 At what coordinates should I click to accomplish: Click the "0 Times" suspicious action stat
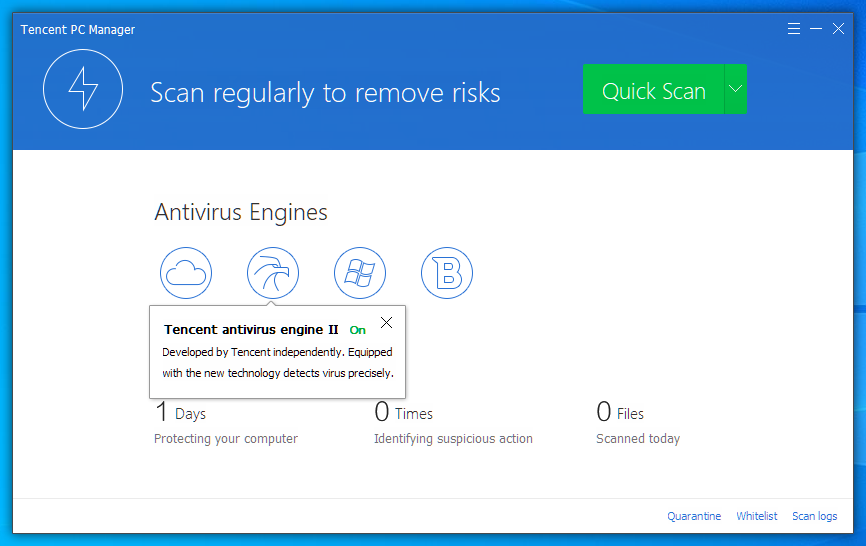coord(403,412)
